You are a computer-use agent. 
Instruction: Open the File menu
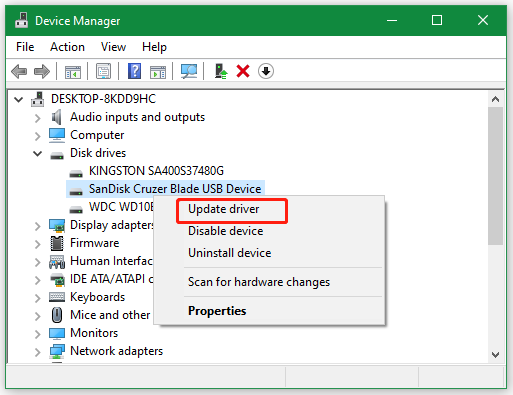(25, 47)
